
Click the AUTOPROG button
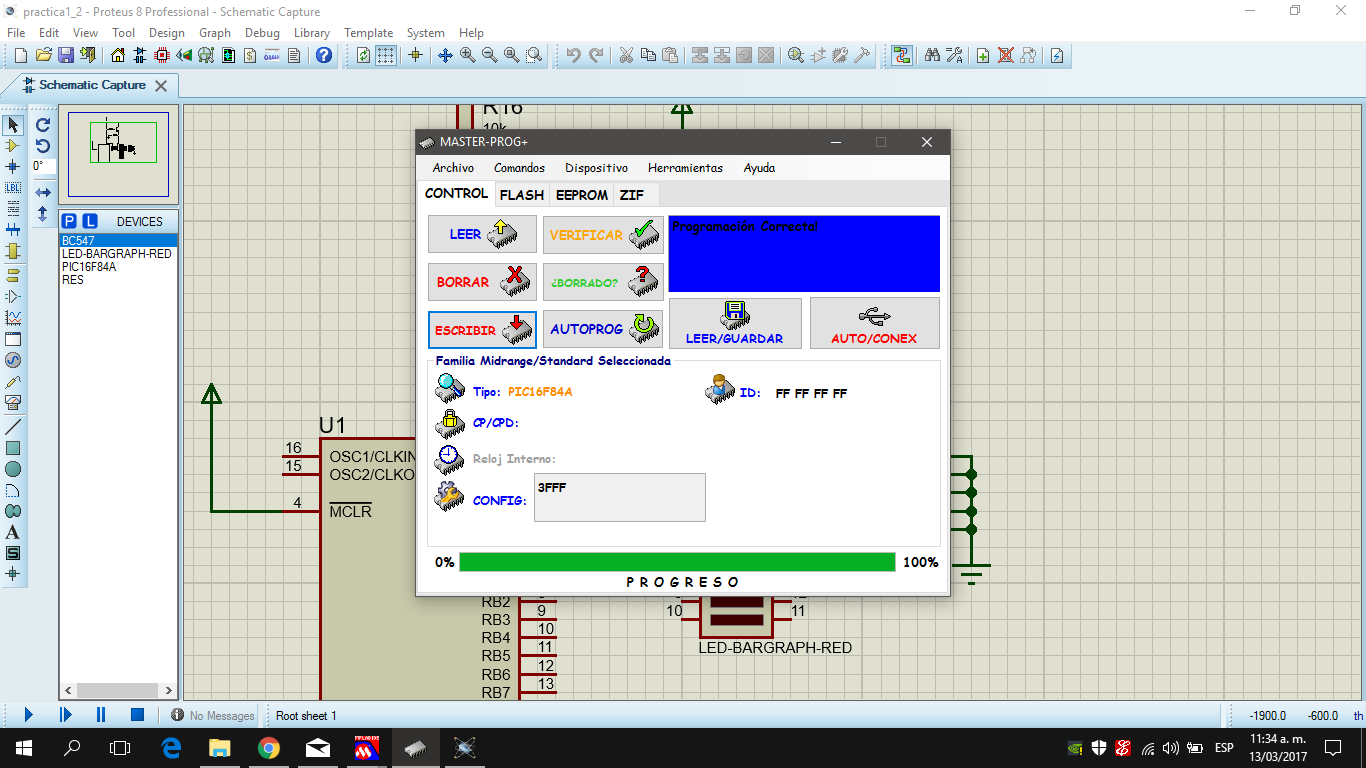603,330
